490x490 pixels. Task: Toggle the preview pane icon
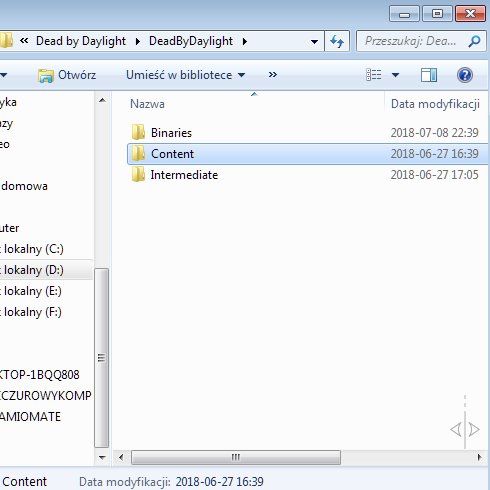(429, 75)
